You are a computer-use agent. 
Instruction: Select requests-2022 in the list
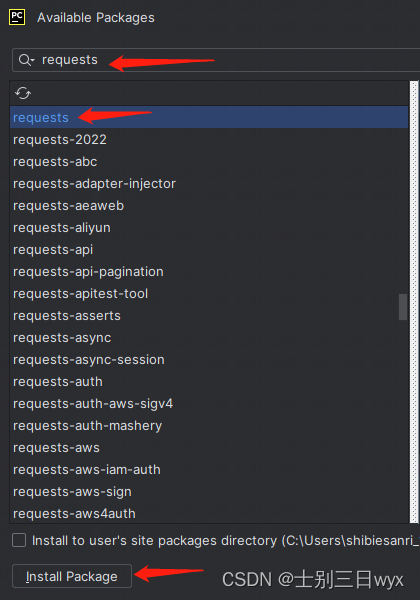[209, 140]
